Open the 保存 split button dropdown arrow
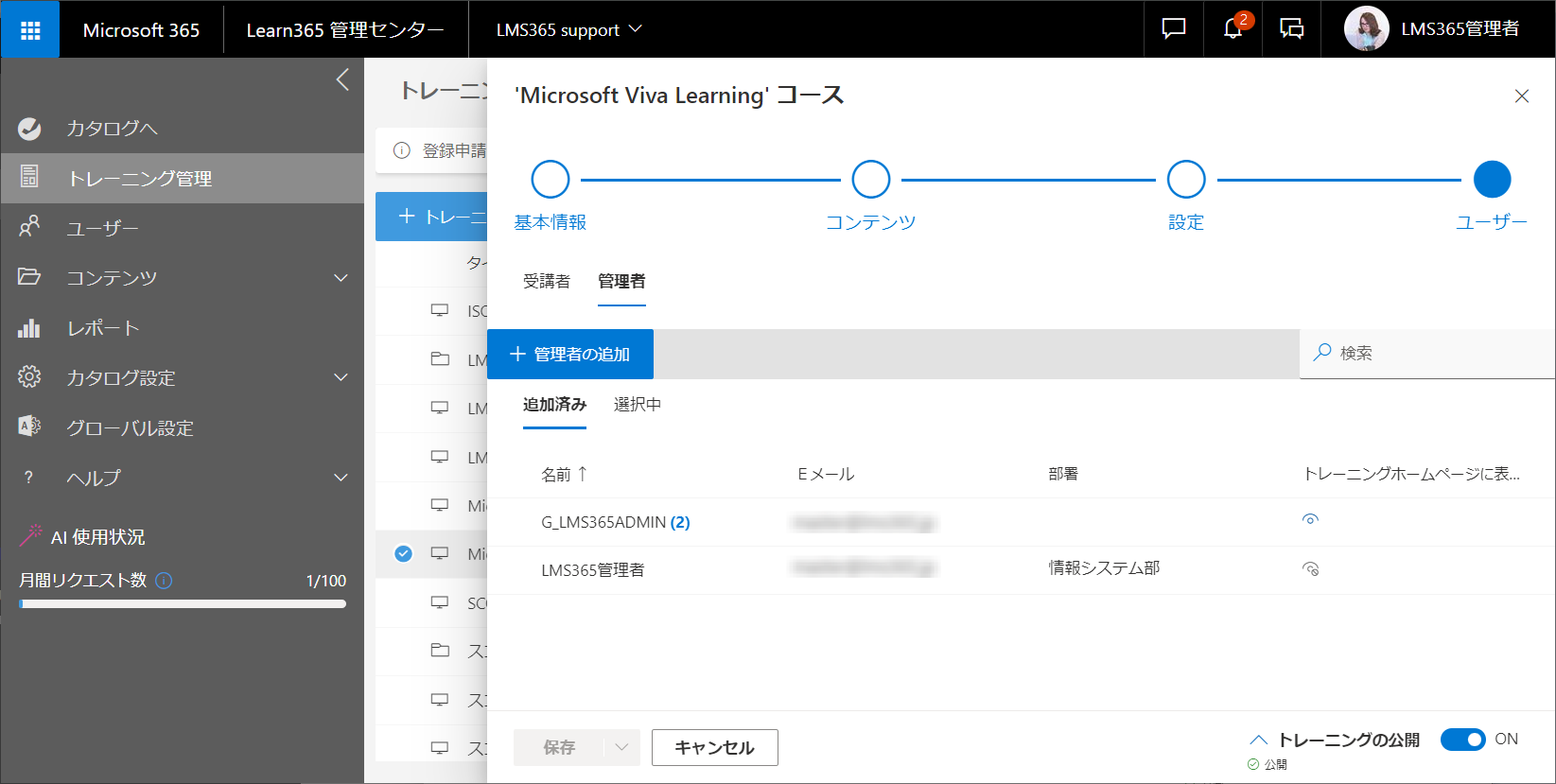The image size is (1556, 784). (x=621, y=747)
